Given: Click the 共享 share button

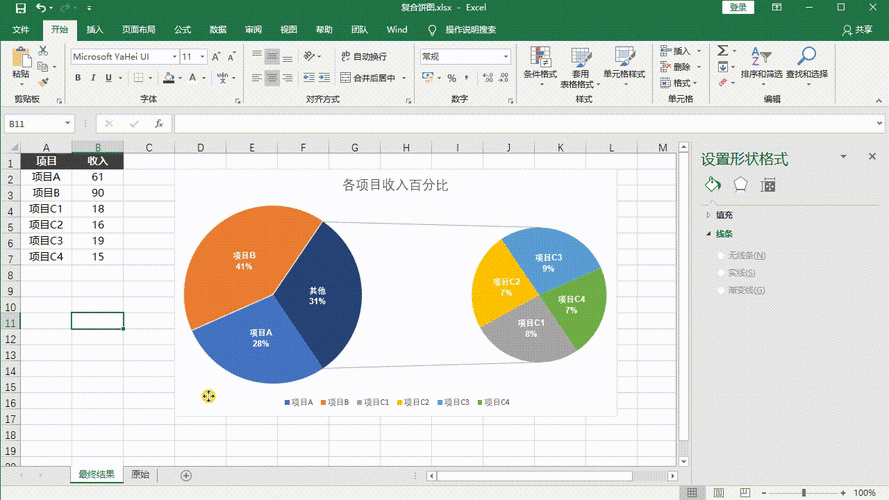Looking at the screenshot, I should (857, 29).
